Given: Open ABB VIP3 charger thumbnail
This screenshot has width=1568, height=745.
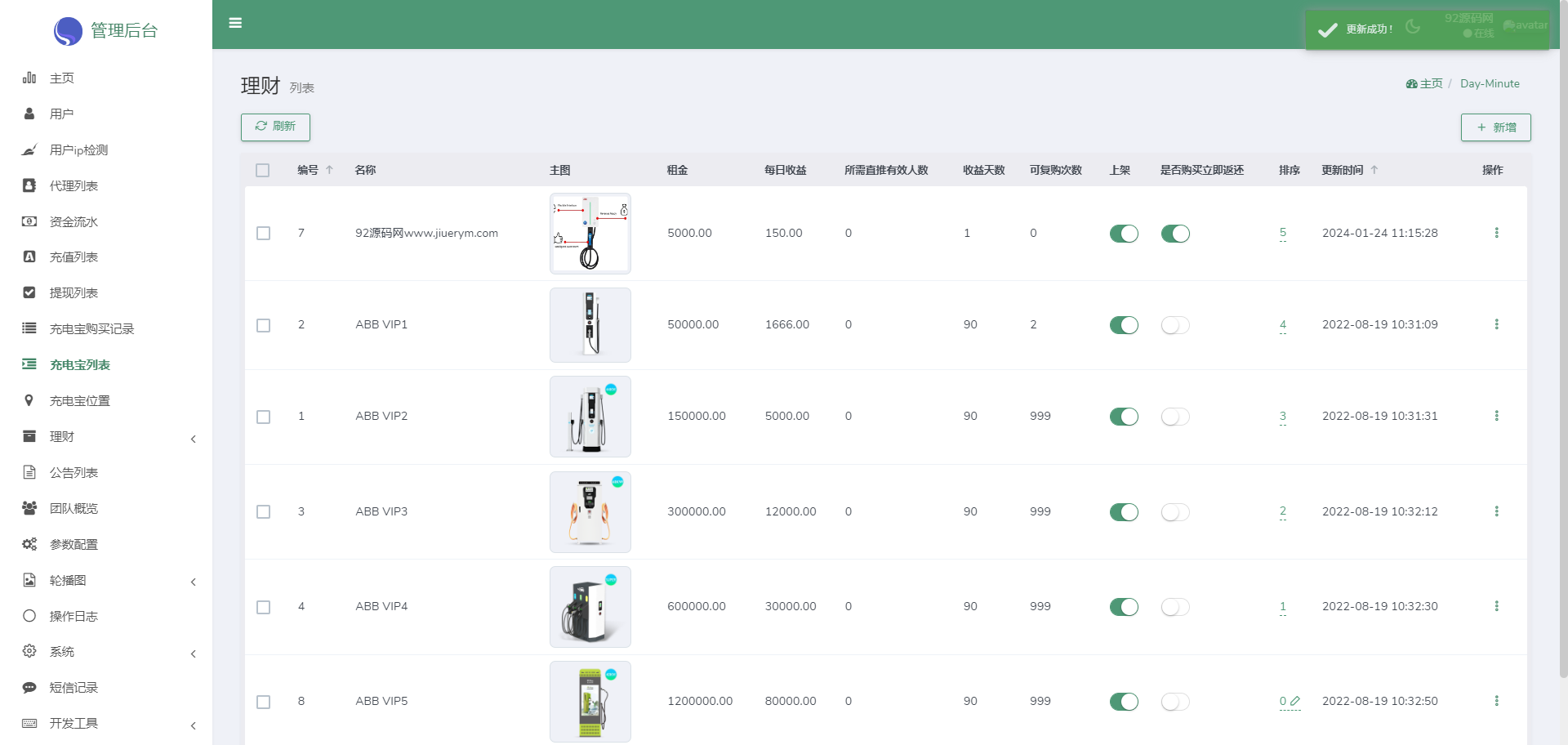Looking at the screenshot, I should (x=590, y=512).
